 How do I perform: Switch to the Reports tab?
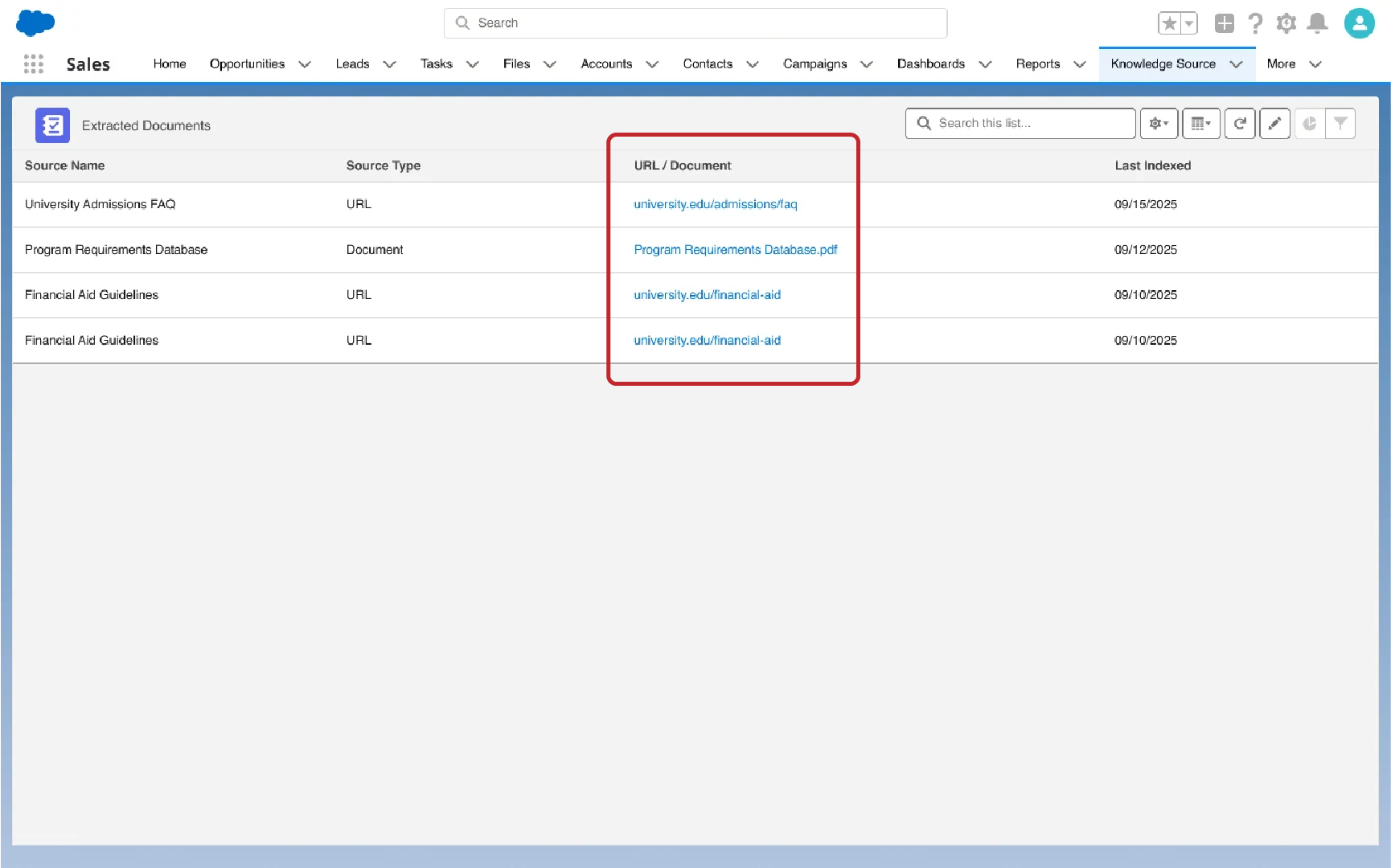click(1037, 64)
